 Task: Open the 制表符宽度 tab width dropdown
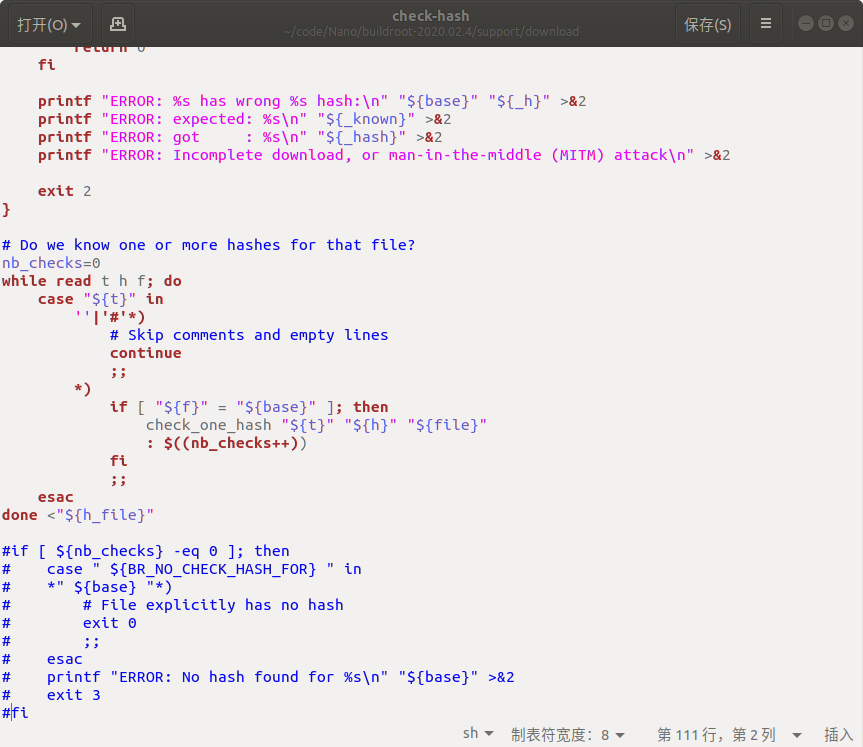pos(568,733)
